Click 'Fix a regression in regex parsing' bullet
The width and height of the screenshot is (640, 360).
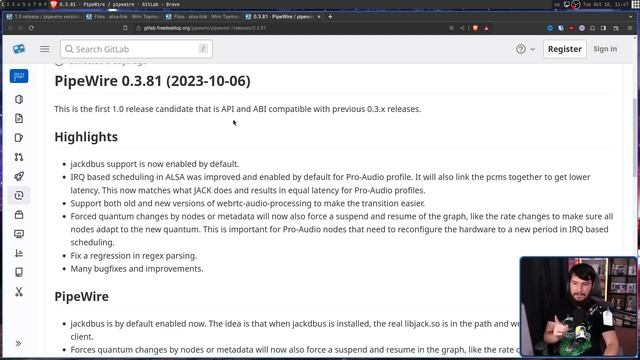coord(133,256)
